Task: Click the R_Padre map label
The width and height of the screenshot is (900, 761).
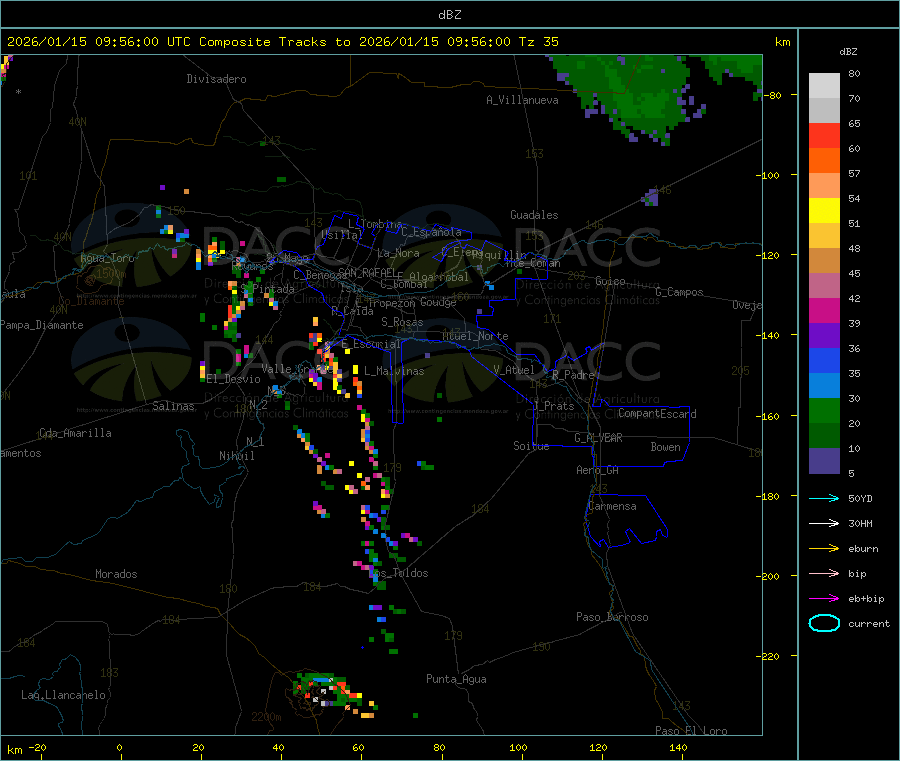Action: tap(573, 375)
